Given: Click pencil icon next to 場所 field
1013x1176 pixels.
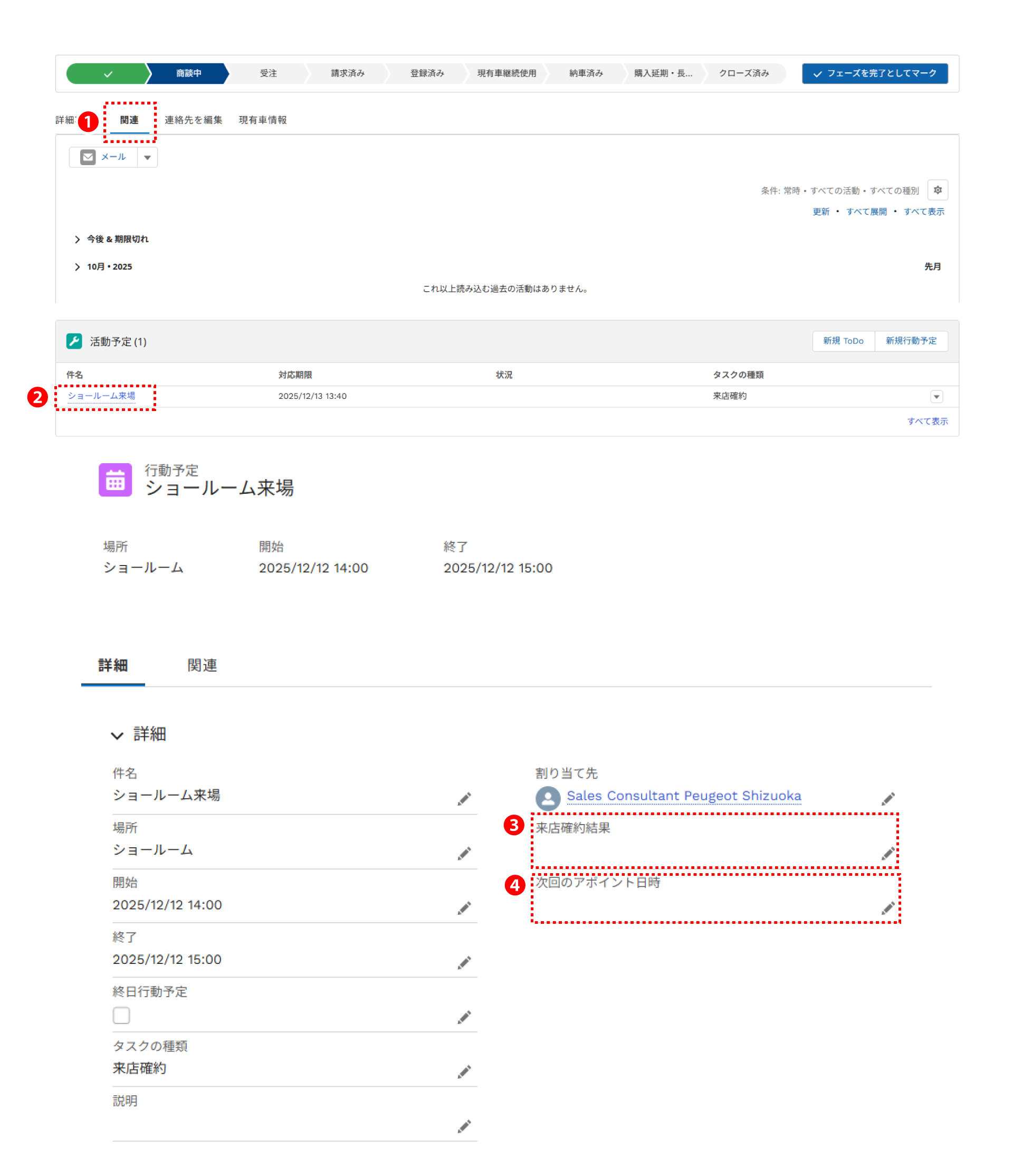Looking at the screenshot, I should tap(464, 854).
